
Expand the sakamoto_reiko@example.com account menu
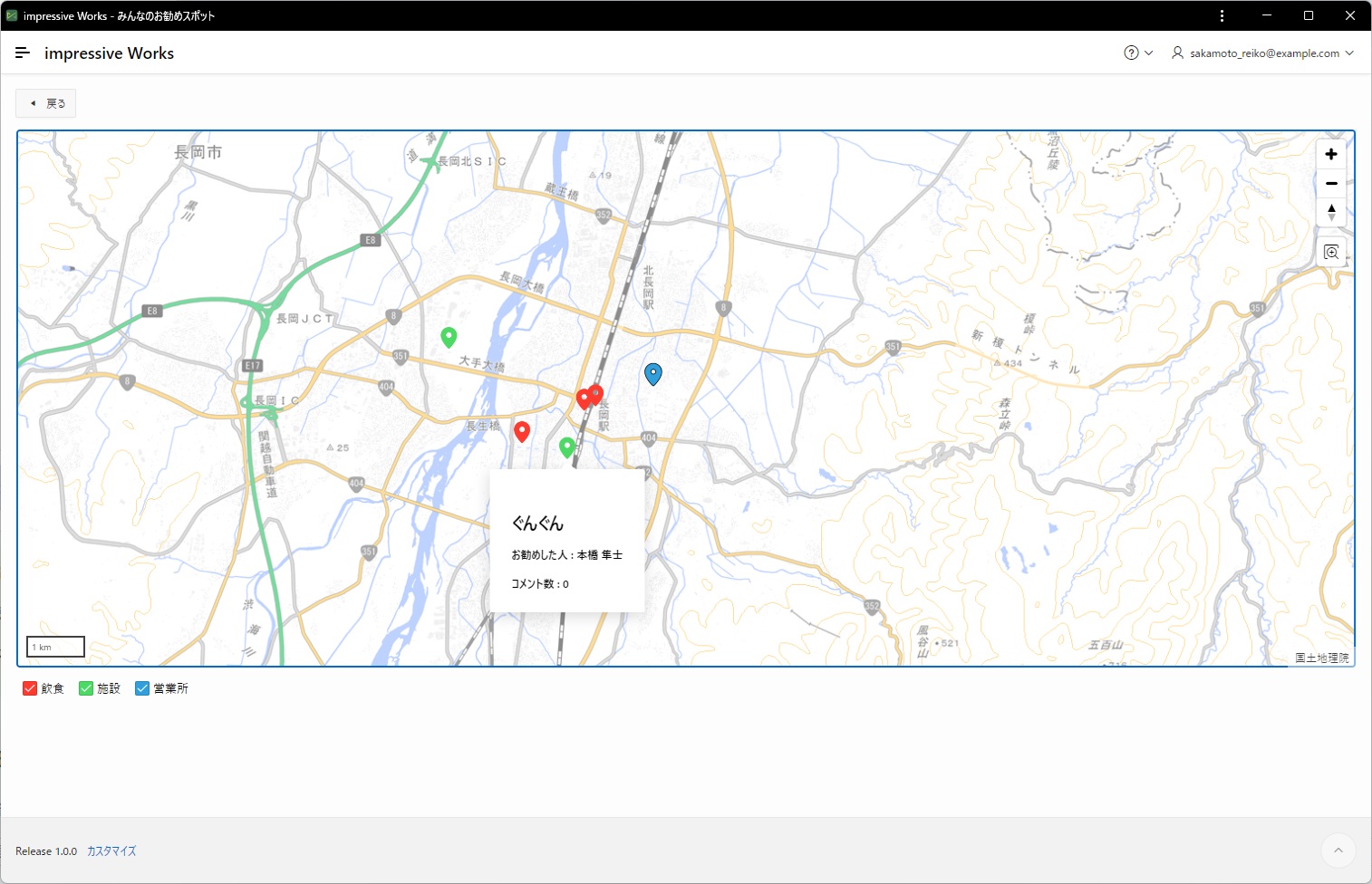[1262, 53]
